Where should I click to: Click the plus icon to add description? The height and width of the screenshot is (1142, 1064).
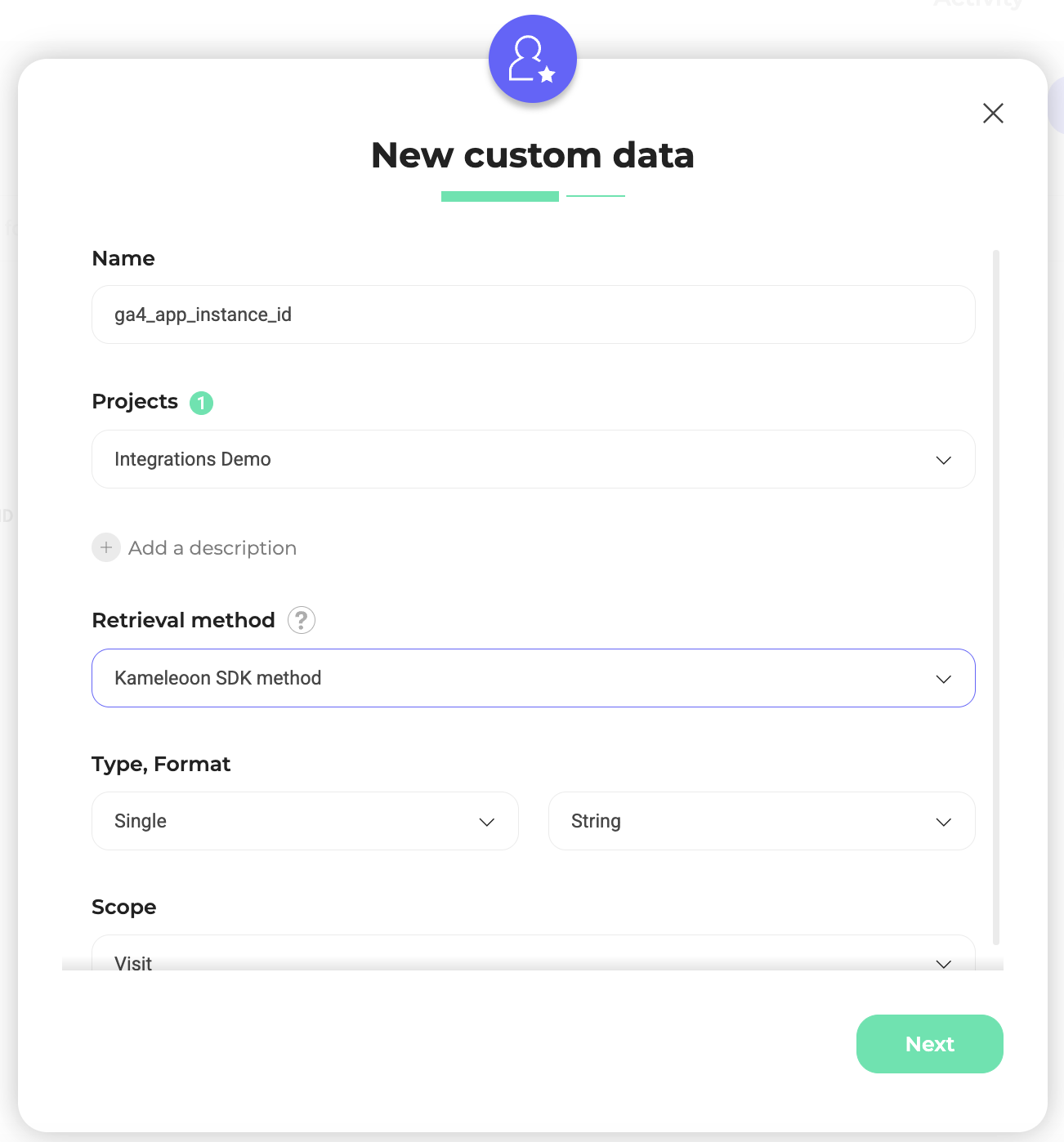pyautogui.click(x=106, y=547)
